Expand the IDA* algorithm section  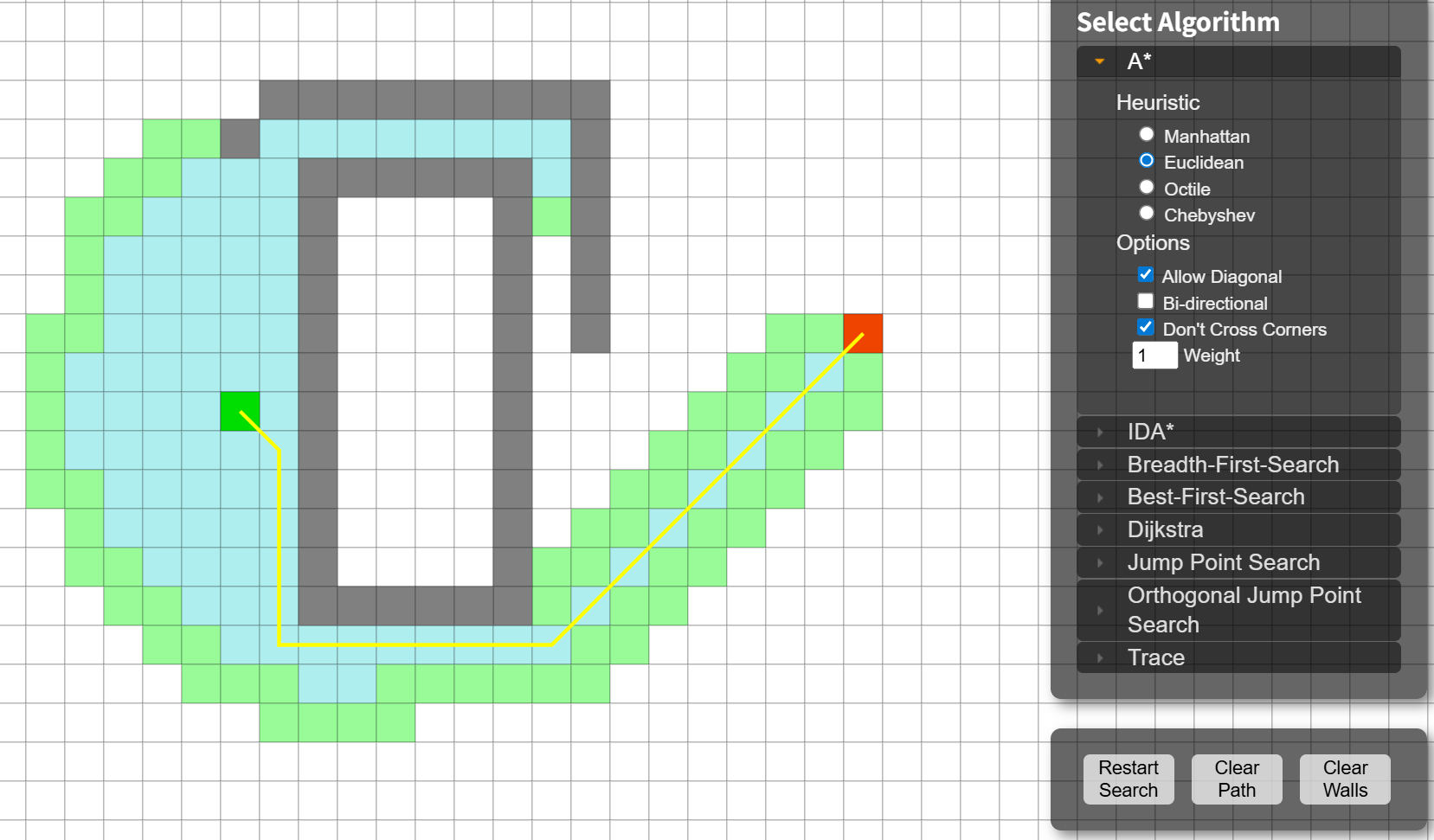(1238, 432)
